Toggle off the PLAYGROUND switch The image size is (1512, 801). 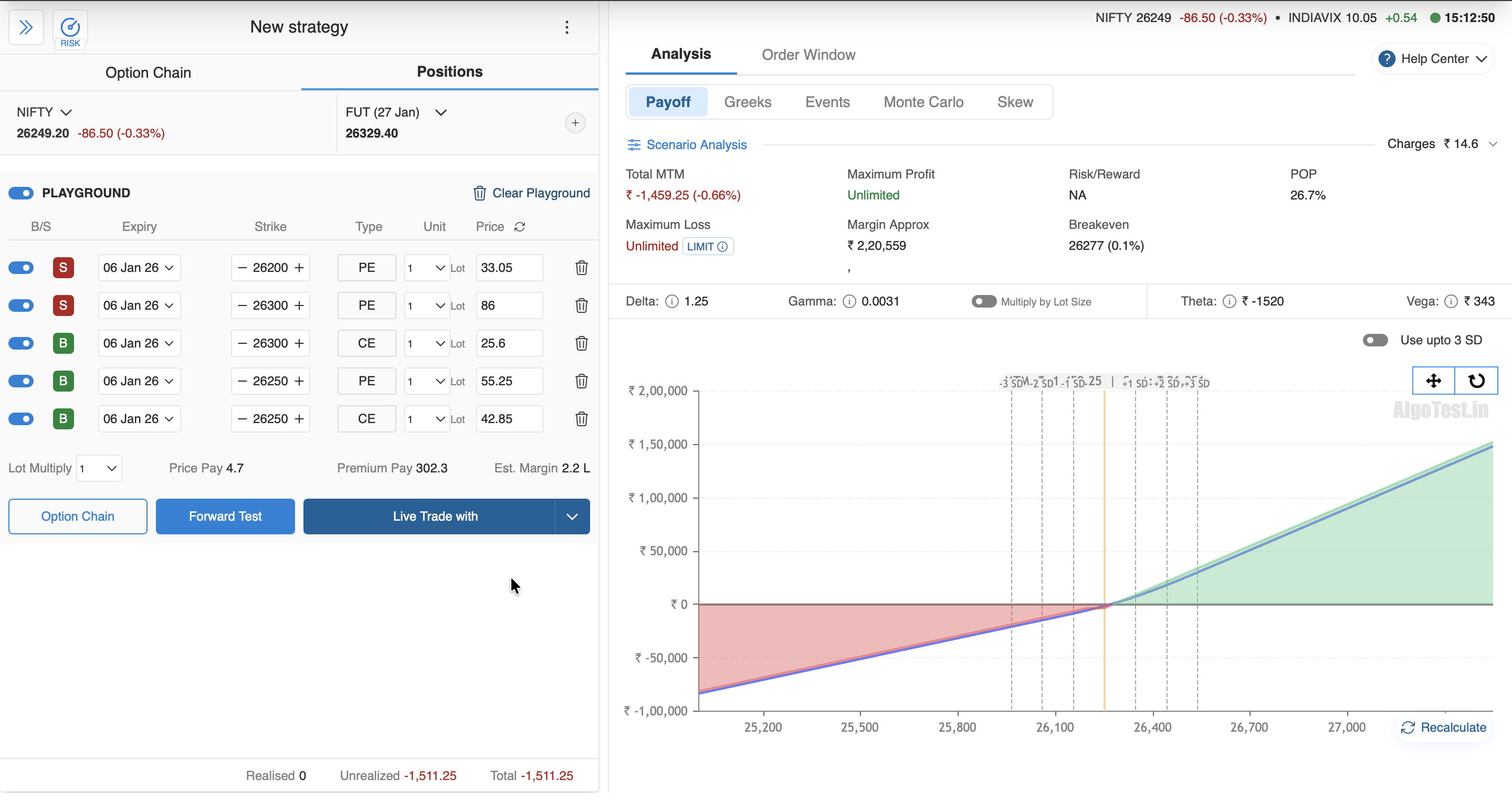click(21, 193)
